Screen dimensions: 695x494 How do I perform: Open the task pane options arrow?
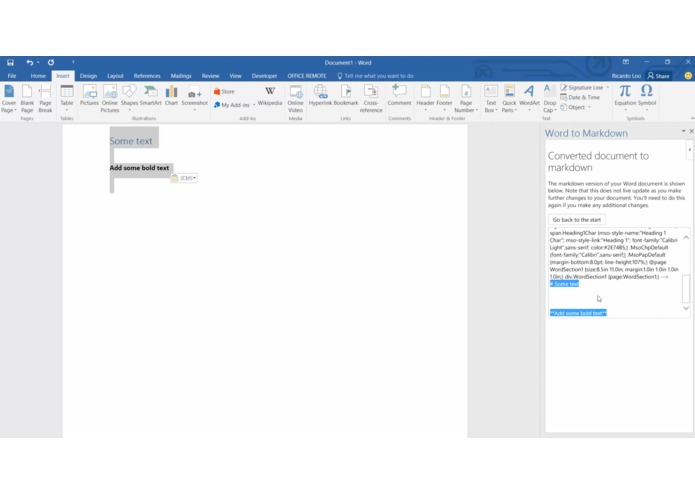(x=683, y=131)
